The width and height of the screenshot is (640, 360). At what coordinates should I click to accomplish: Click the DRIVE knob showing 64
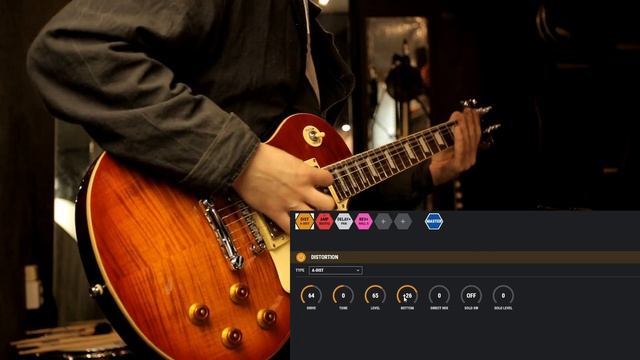311,296
